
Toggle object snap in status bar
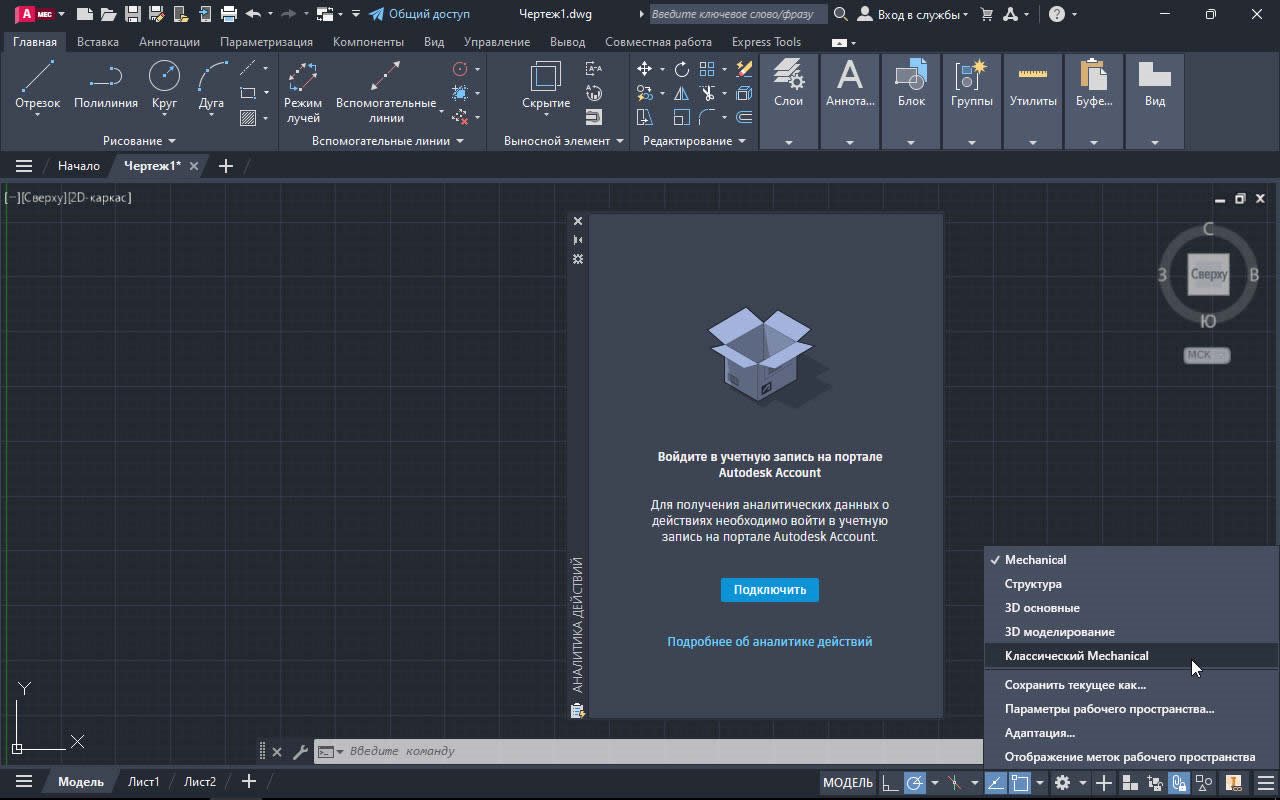pos(1020,783)
